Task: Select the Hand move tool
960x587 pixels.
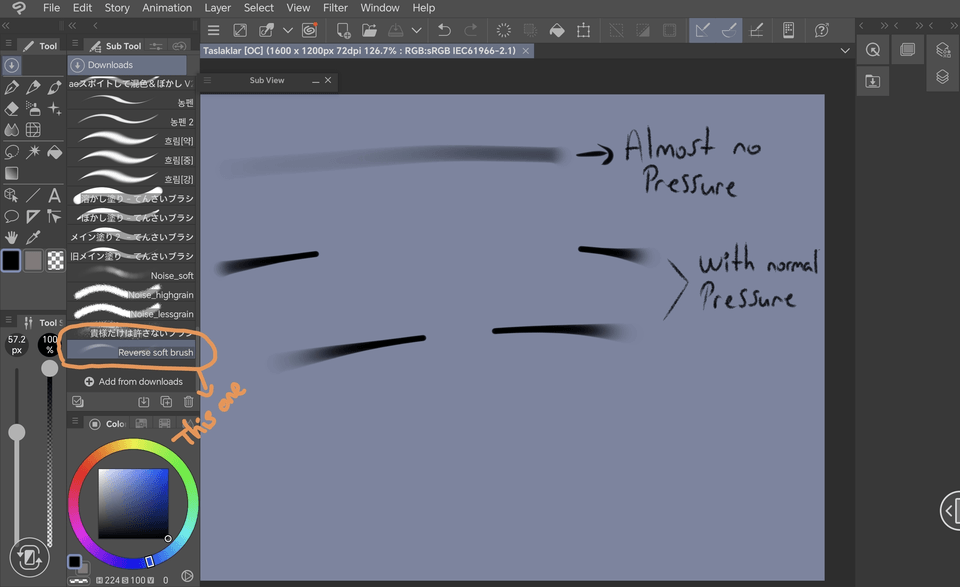Action: point(12,237)
